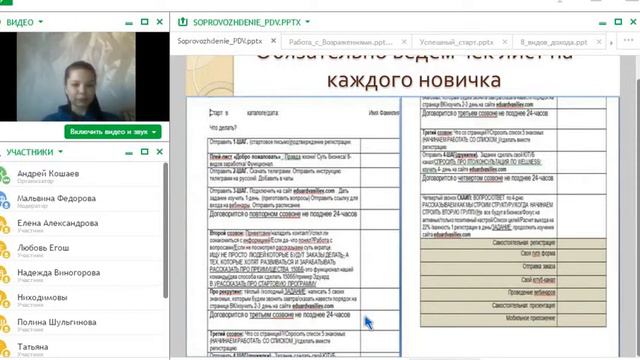This screenshot has height=360, width=640.
Task: Open the ВИДЕО panel dropdown arrow
Action: point(40,22)
